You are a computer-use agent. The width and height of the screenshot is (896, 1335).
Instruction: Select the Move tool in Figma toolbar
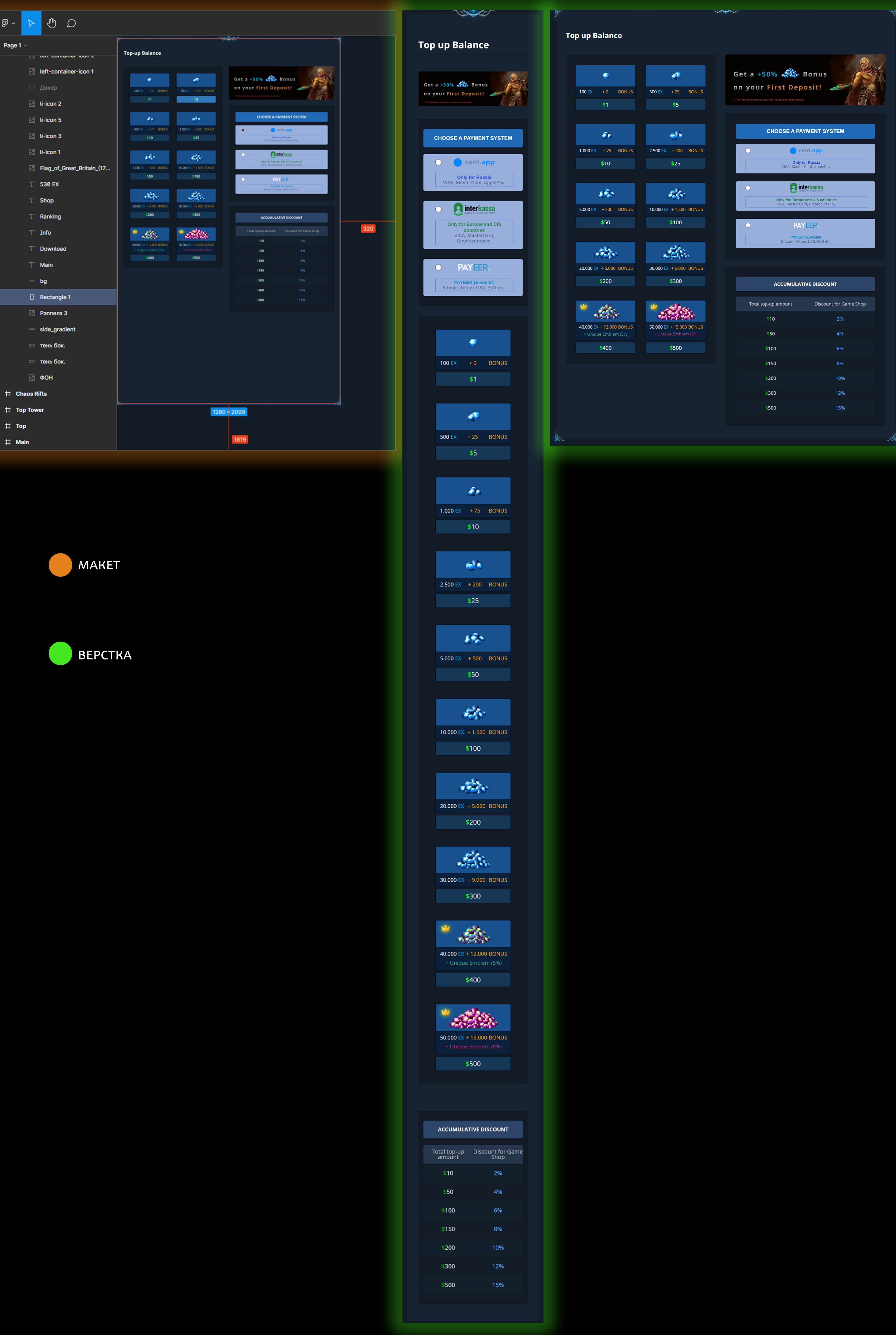(31, 23)
